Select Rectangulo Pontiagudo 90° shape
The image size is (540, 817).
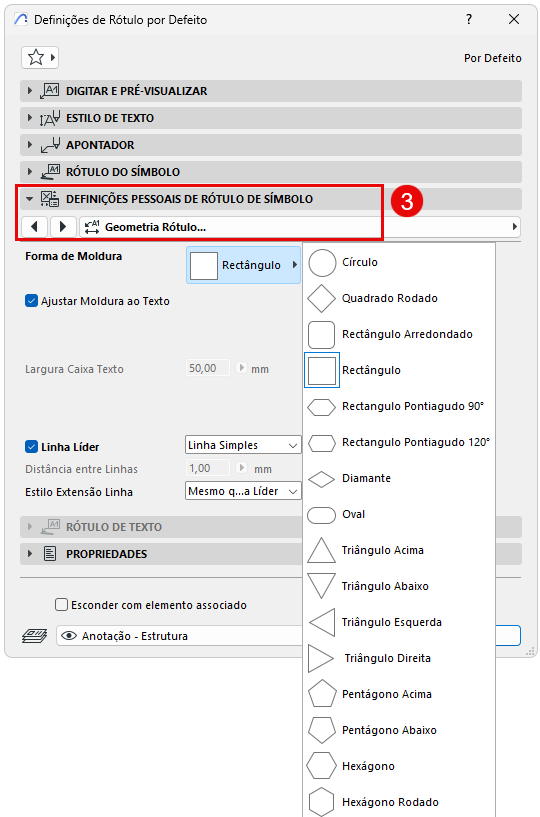(x=399, y=406)
